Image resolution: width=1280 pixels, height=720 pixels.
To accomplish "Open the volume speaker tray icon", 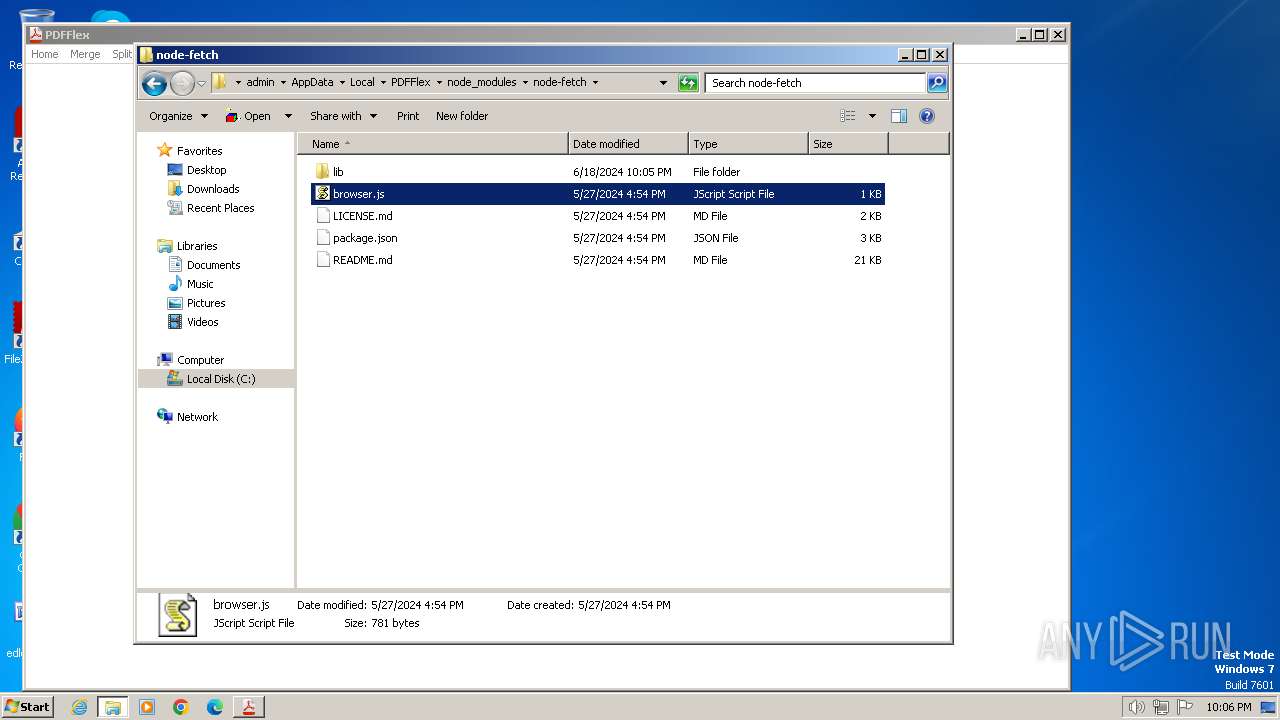I will coord(1136,707).
